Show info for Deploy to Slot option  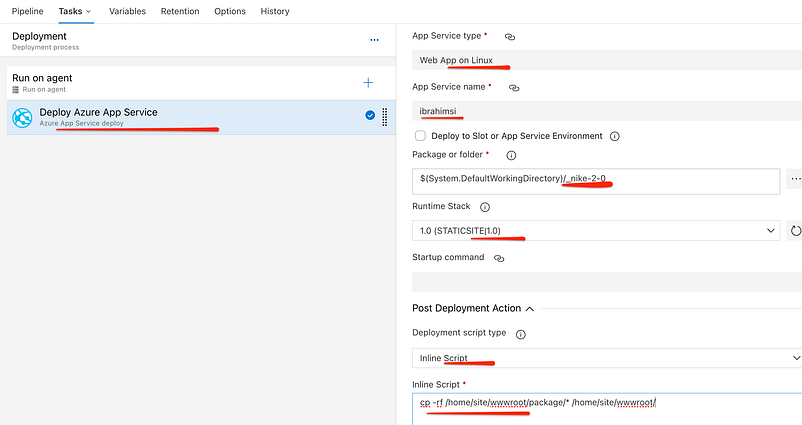point(615,137)
